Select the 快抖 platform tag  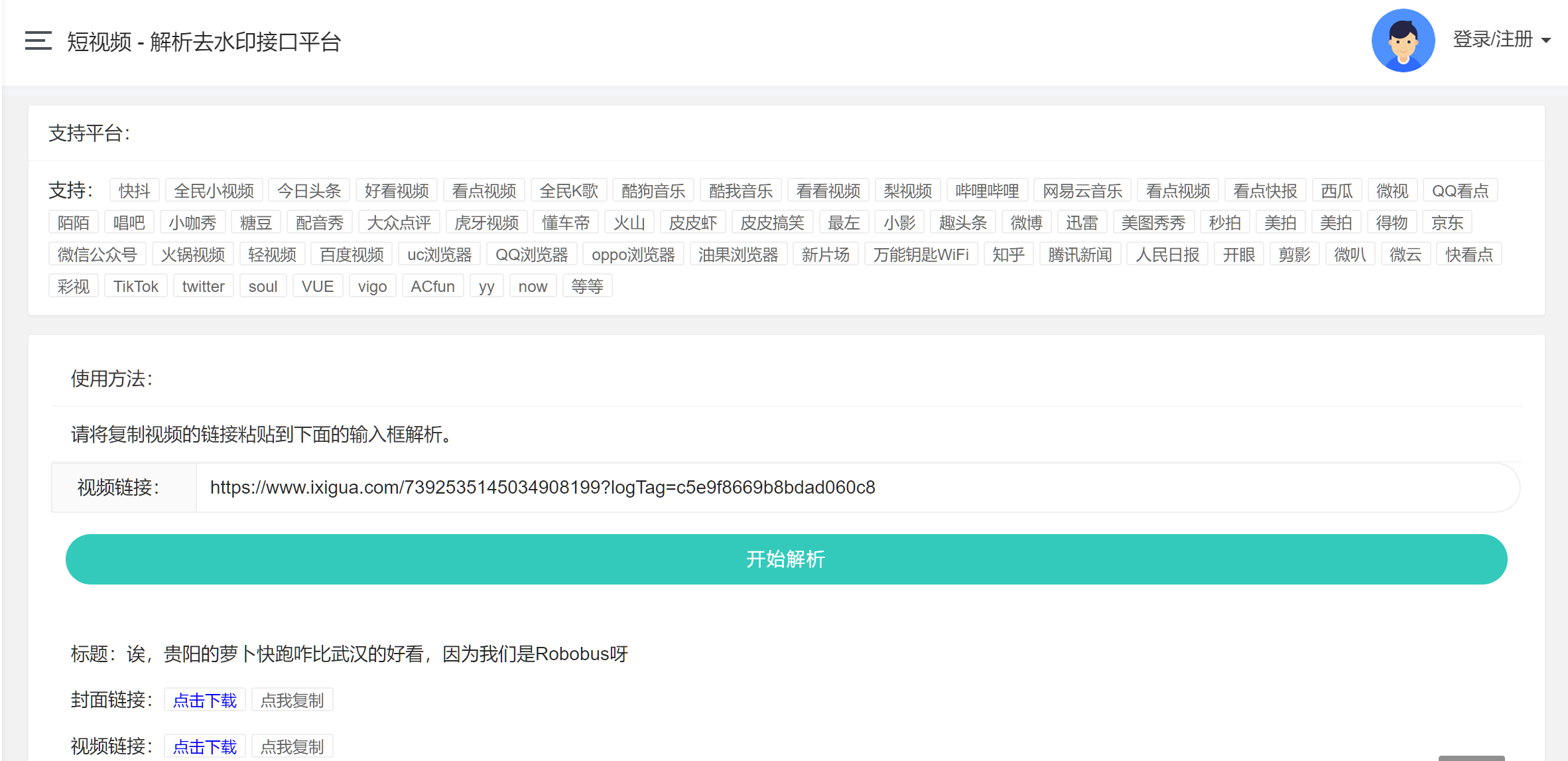click(x=135, y=190)
